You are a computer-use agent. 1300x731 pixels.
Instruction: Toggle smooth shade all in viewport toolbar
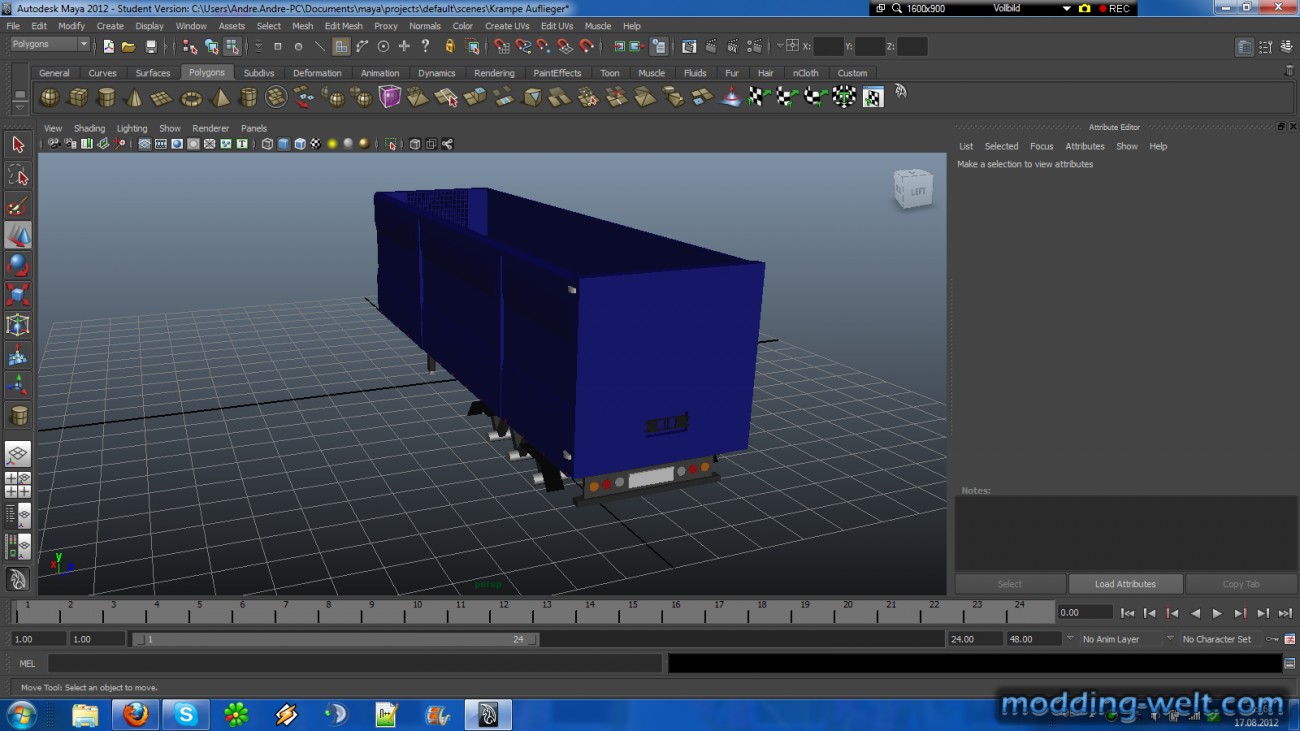283,144
